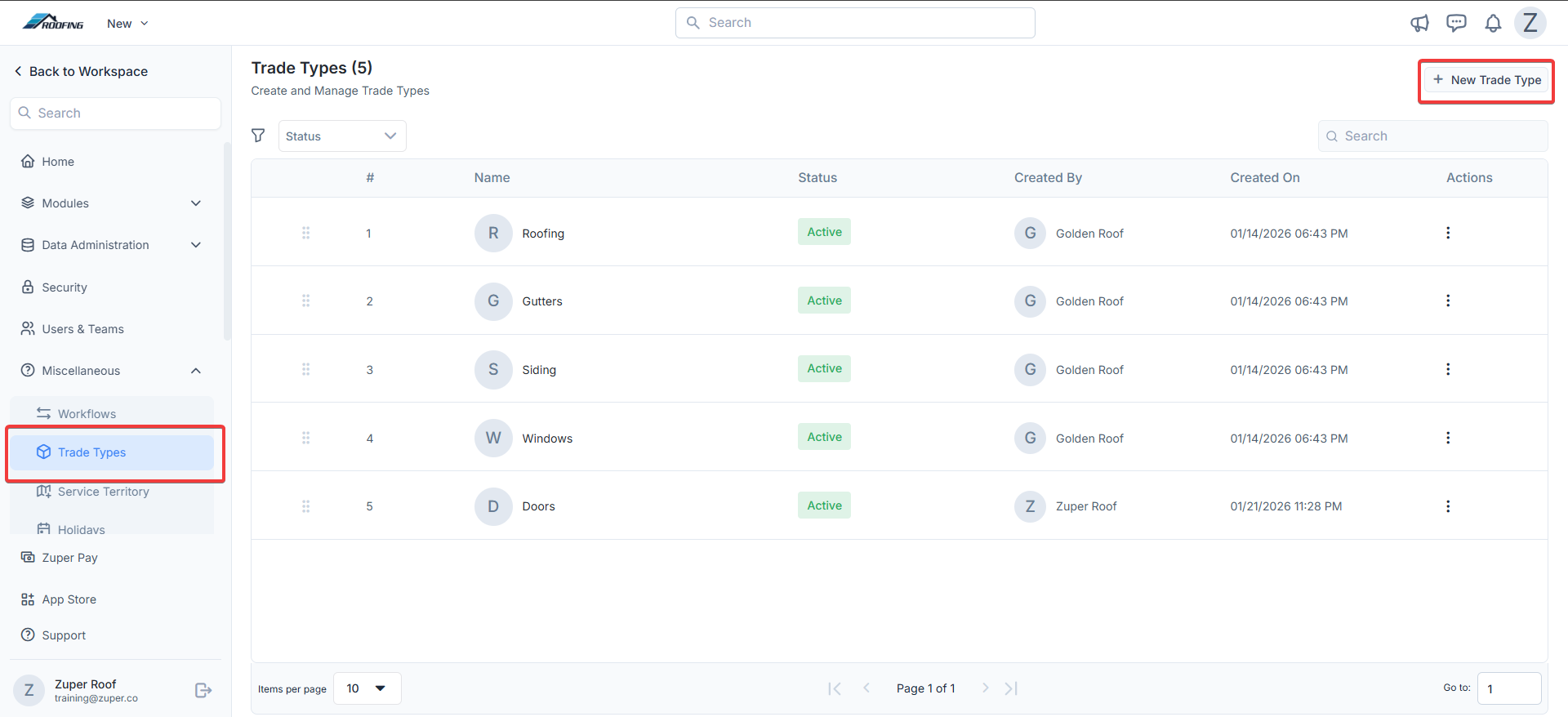Go to the last page arrow
This screenshot has width=1568, height=717.
point(1011,688)
